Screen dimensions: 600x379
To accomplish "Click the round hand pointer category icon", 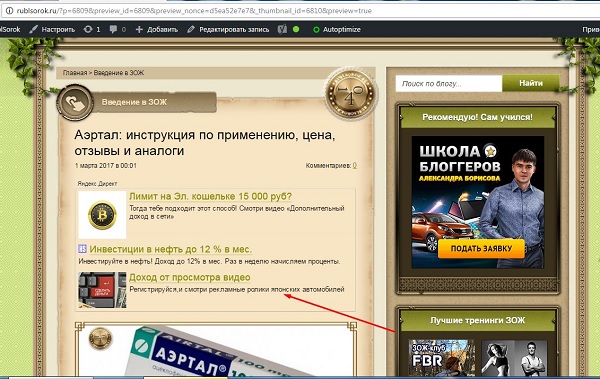I will click(x=75, y=103).
